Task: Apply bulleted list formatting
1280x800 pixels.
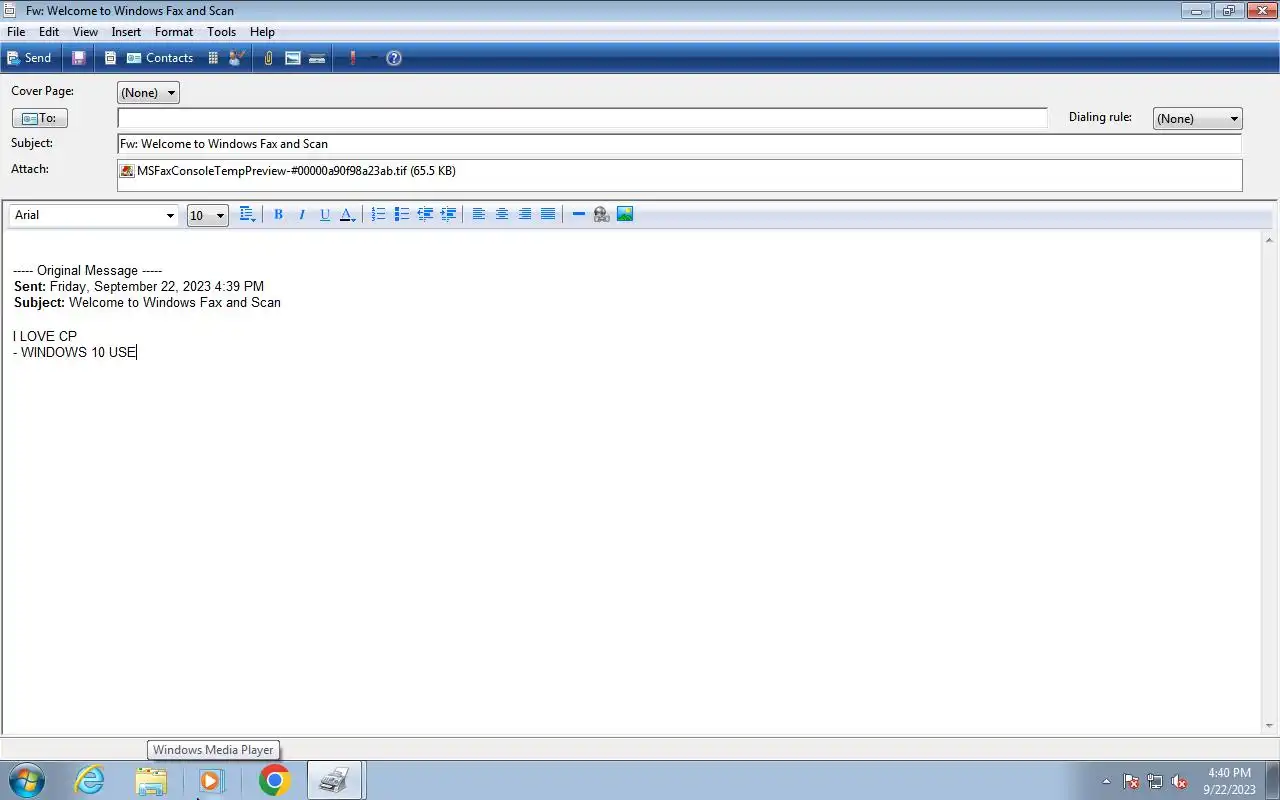Action: (x=401, y=214)
